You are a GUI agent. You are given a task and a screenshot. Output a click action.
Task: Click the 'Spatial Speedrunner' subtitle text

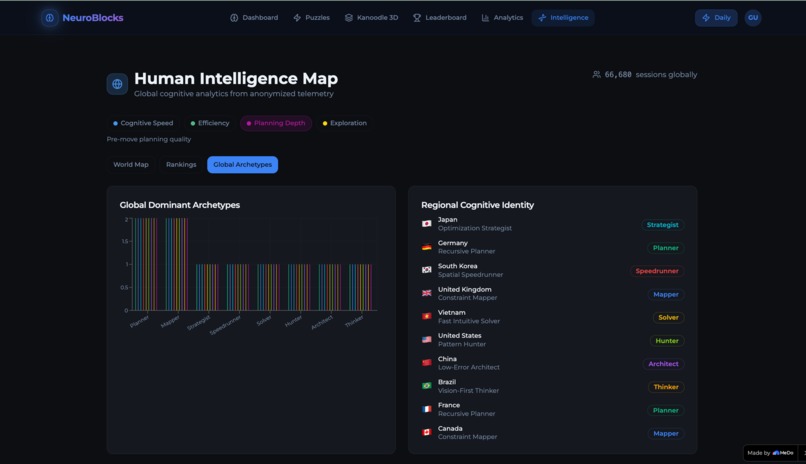pyautogui.click(x=470, y=274)
